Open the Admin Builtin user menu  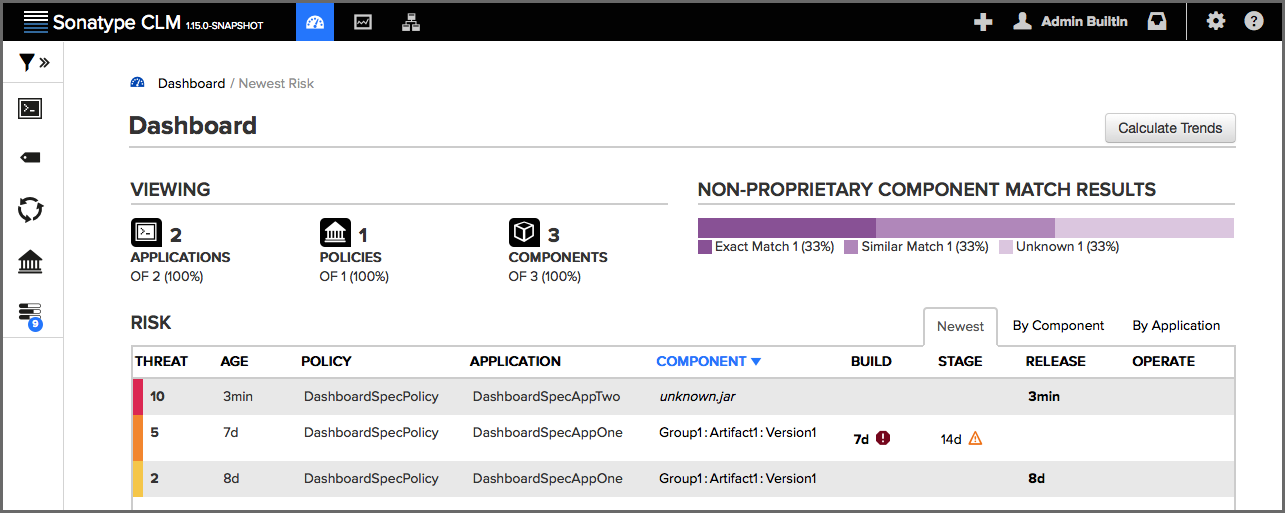pyautogui.click(x=1070, y=21)
